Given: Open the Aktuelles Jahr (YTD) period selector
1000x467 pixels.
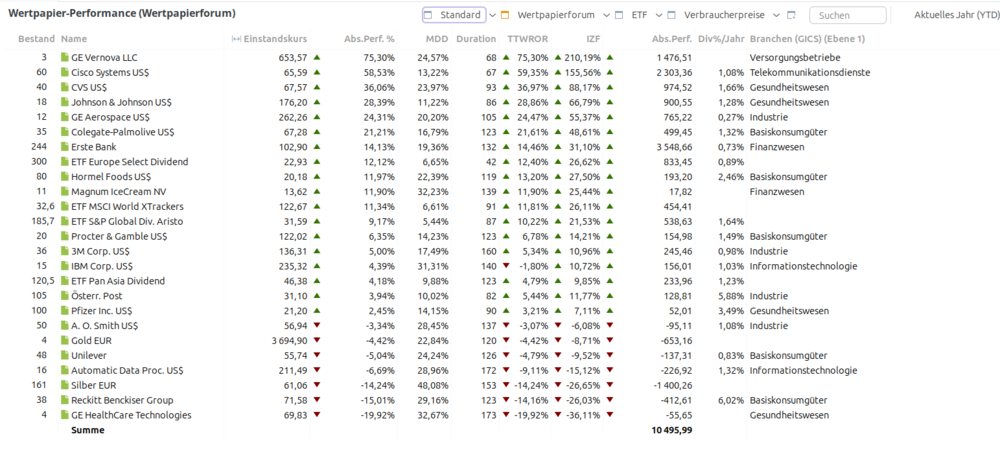Looking at the screenshot, I should click(956, 15).
